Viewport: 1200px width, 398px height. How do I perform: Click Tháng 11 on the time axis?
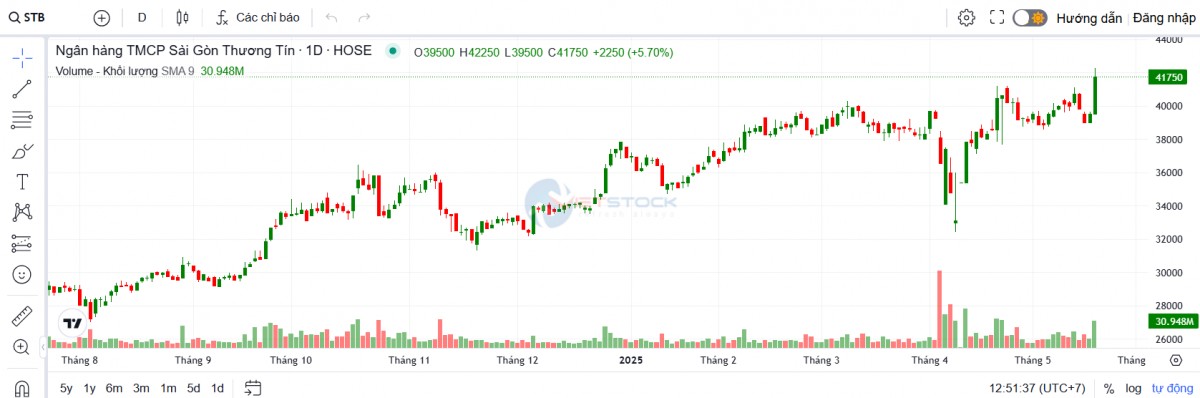click(x=409, y=359)
